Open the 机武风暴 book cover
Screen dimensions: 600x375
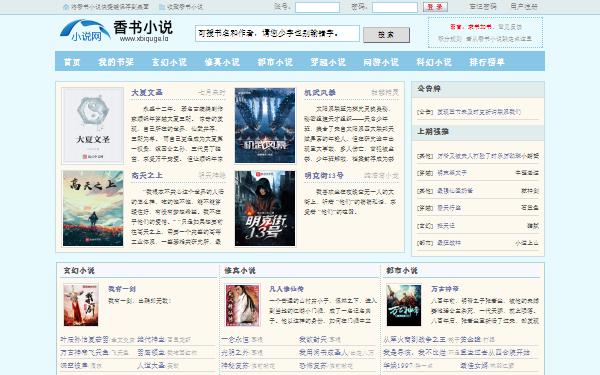265,126
